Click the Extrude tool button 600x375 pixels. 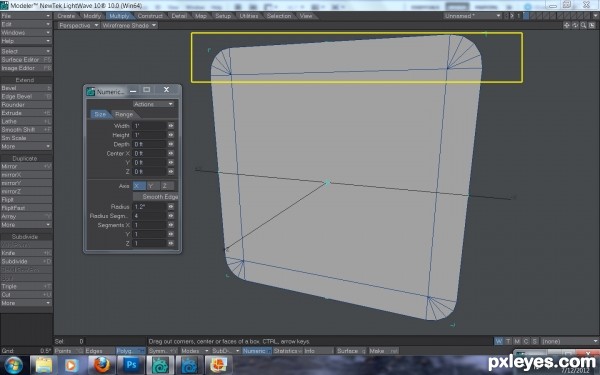coord(26,113)
